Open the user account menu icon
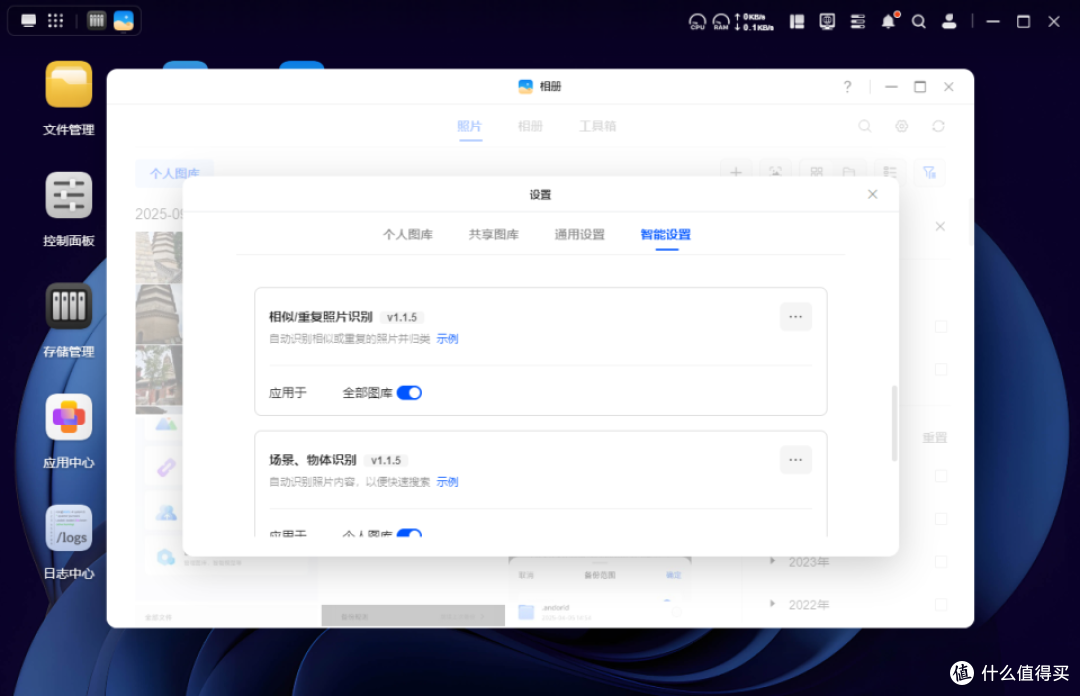 tap(949, 21)
